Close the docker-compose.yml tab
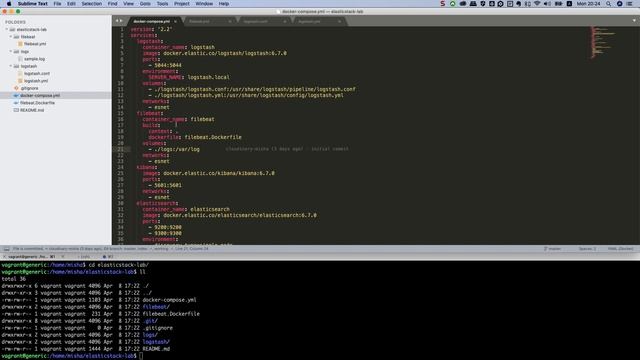The width and height of the screenshot is (640, 360). (176, 21)
